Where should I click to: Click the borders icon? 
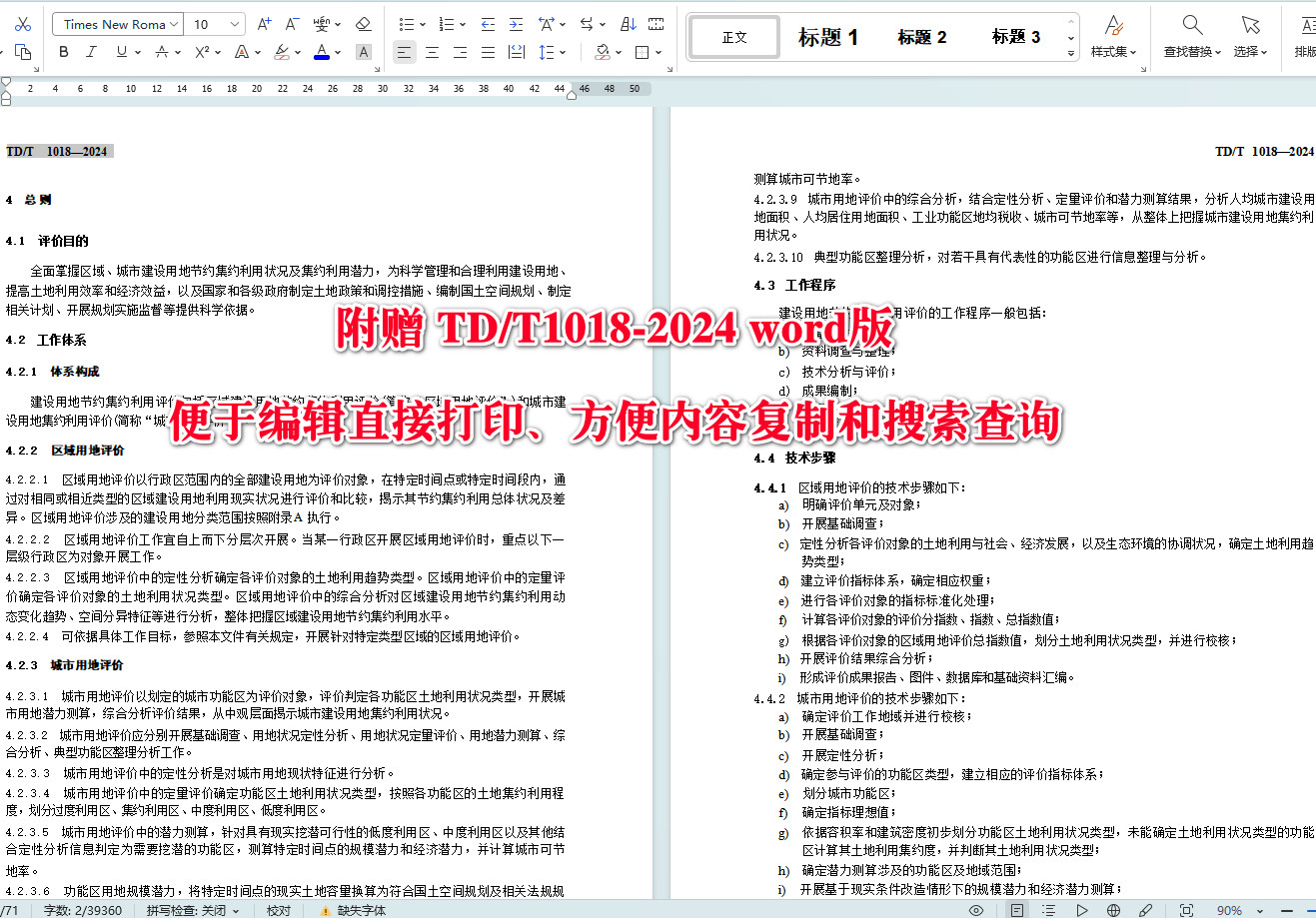click(643, 52)
